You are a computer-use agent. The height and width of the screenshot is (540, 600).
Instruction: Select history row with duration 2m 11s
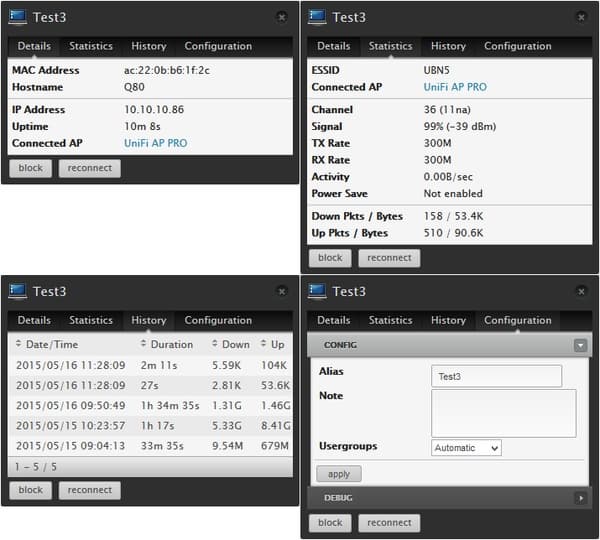150,365
